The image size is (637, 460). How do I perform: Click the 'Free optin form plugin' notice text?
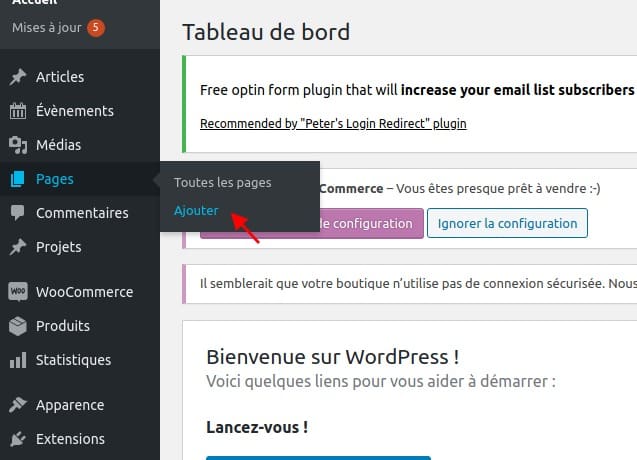pos(417,90)
